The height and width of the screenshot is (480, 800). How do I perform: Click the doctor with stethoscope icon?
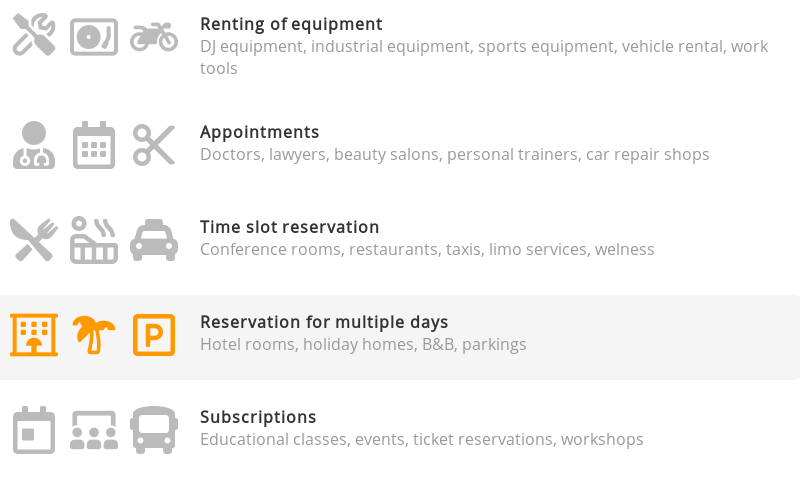[x=34, y=145]
